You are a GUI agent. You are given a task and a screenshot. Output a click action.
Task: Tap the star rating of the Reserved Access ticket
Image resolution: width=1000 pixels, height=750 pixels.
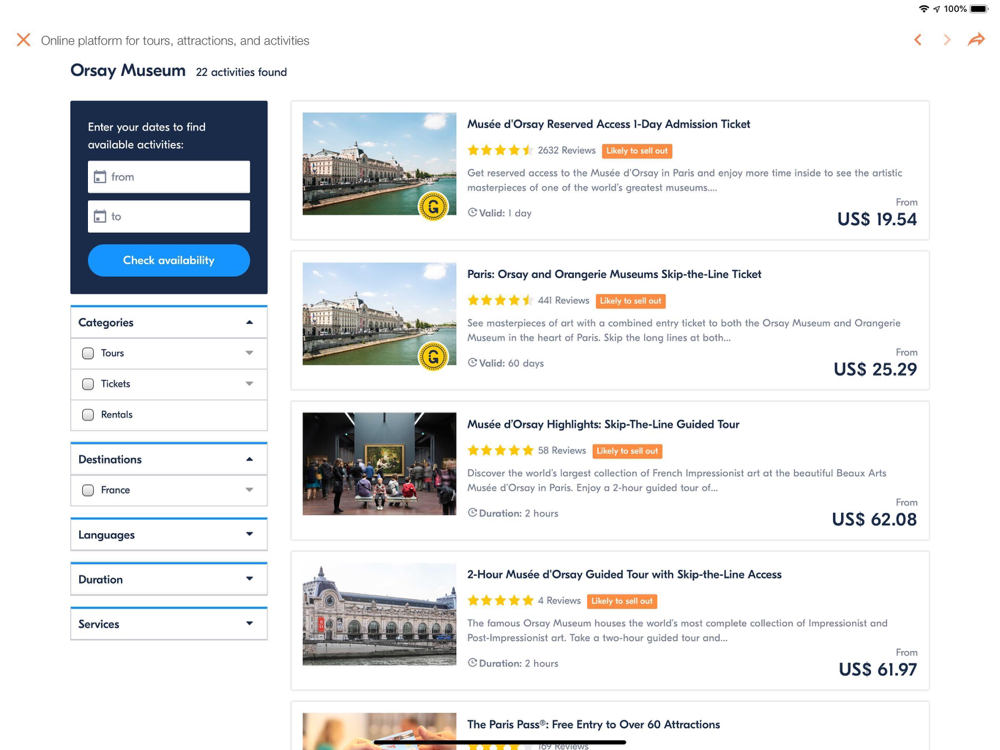tap(500, 151)
